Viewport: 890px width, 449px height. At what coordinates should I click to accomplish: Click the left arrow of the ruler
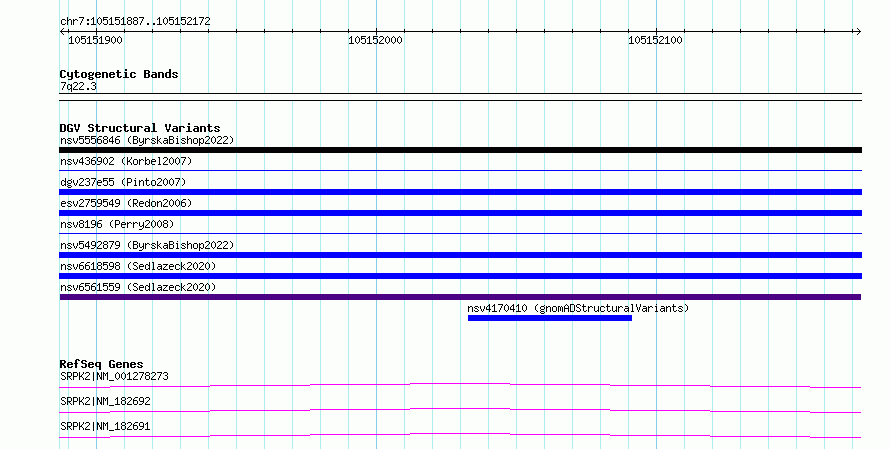62,32
